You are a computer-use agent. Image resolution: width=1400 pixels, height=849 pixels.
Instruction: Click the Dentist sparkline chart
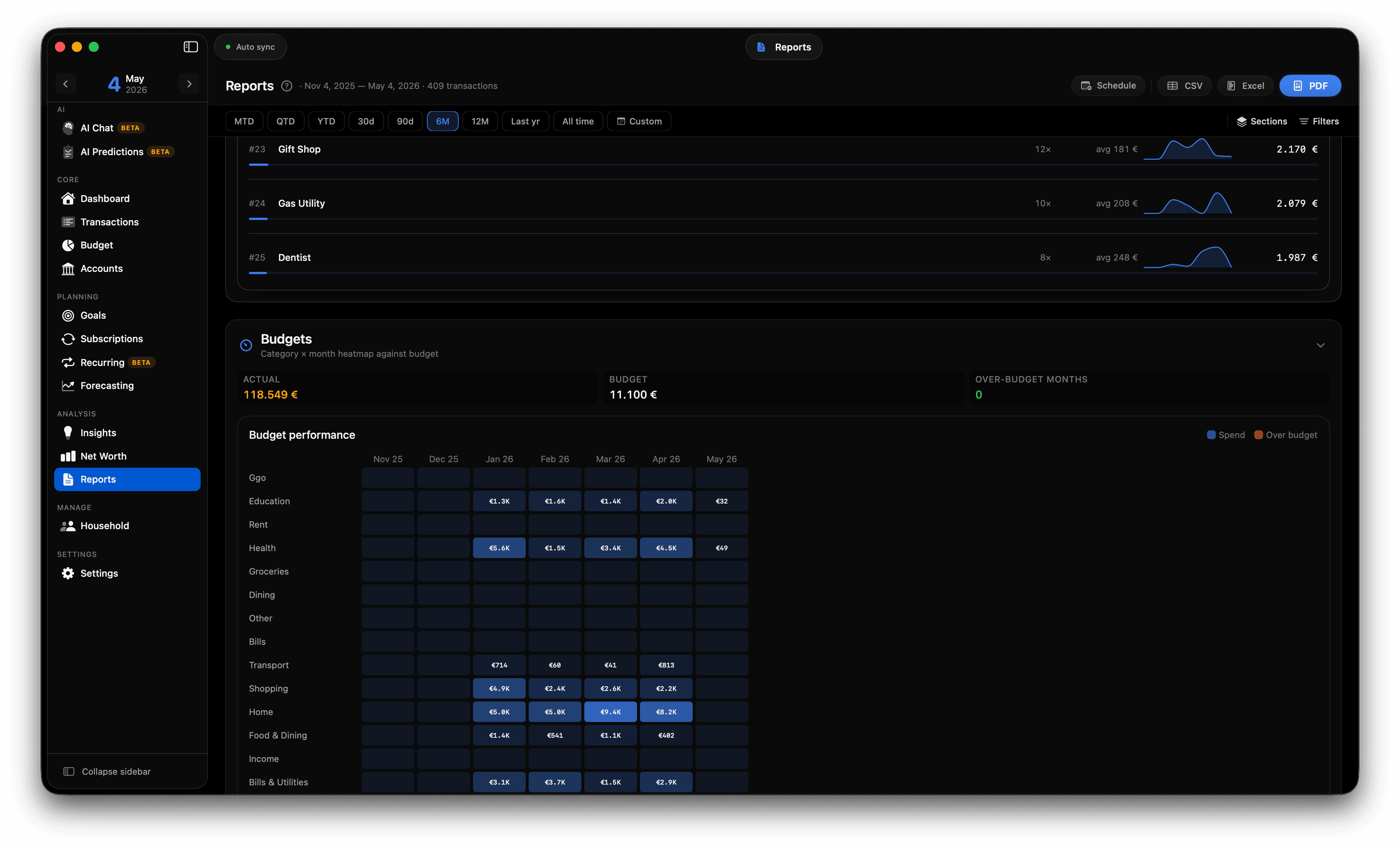point(1188,257)
